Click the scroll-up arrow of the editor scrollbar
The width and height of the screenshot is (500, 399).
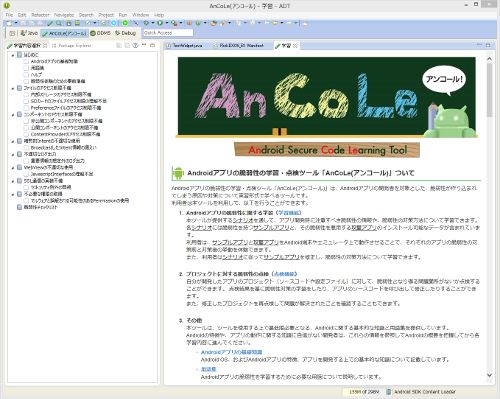click(489, 59)
